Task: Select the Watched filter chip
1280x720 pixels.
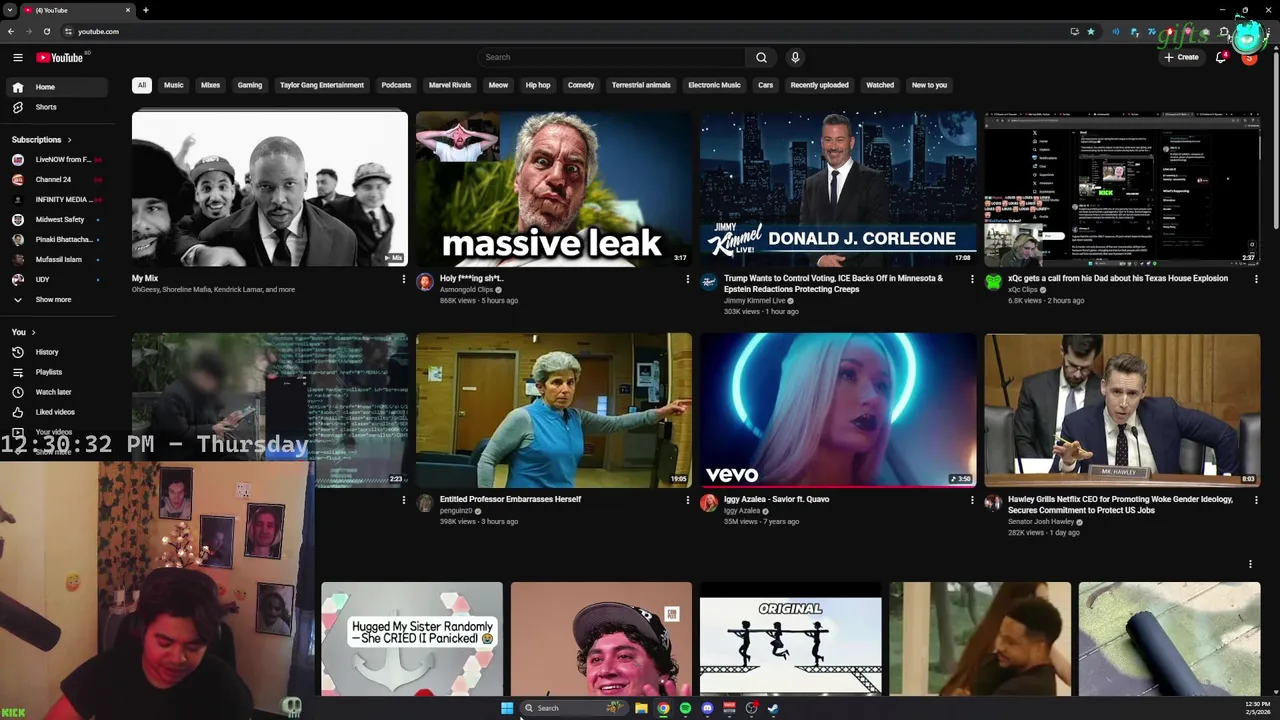Action: pyautogui.click(x=880, y=85)
